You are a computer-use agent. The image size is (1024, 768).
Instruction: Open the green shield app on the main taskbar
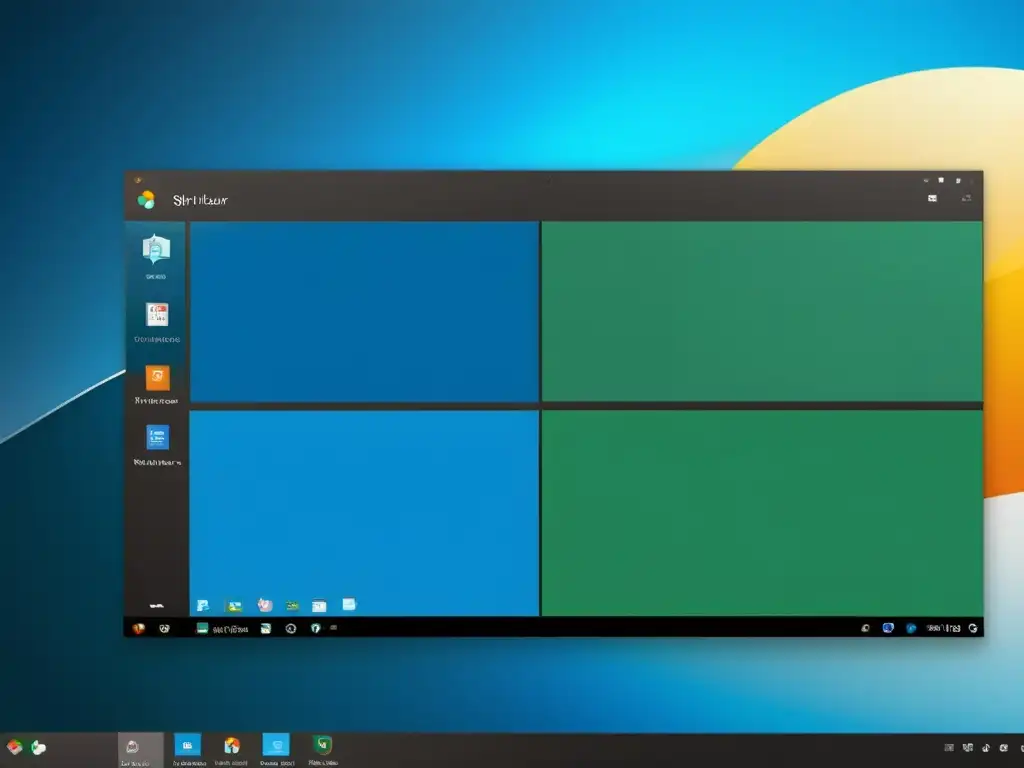[323, 744]
